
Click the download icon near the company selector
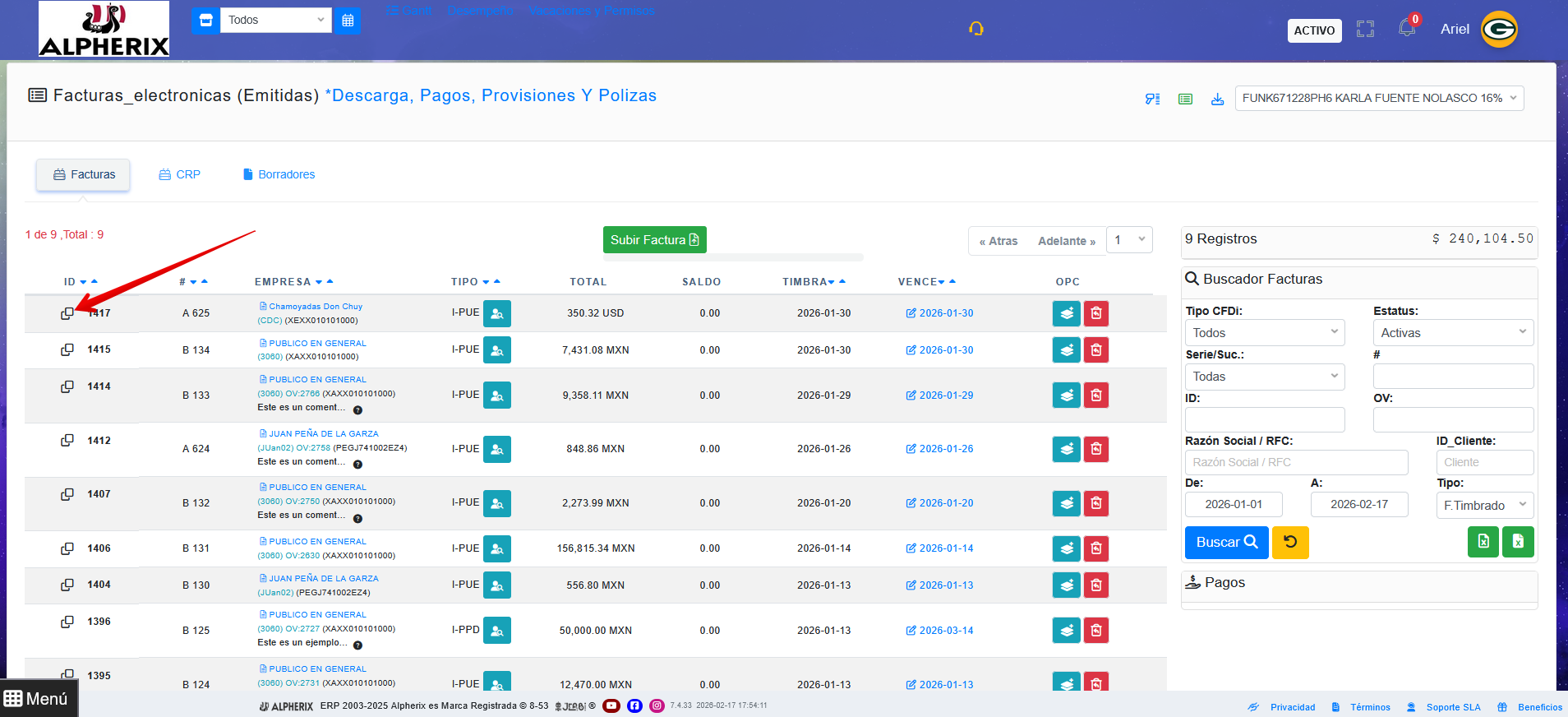1217,99
